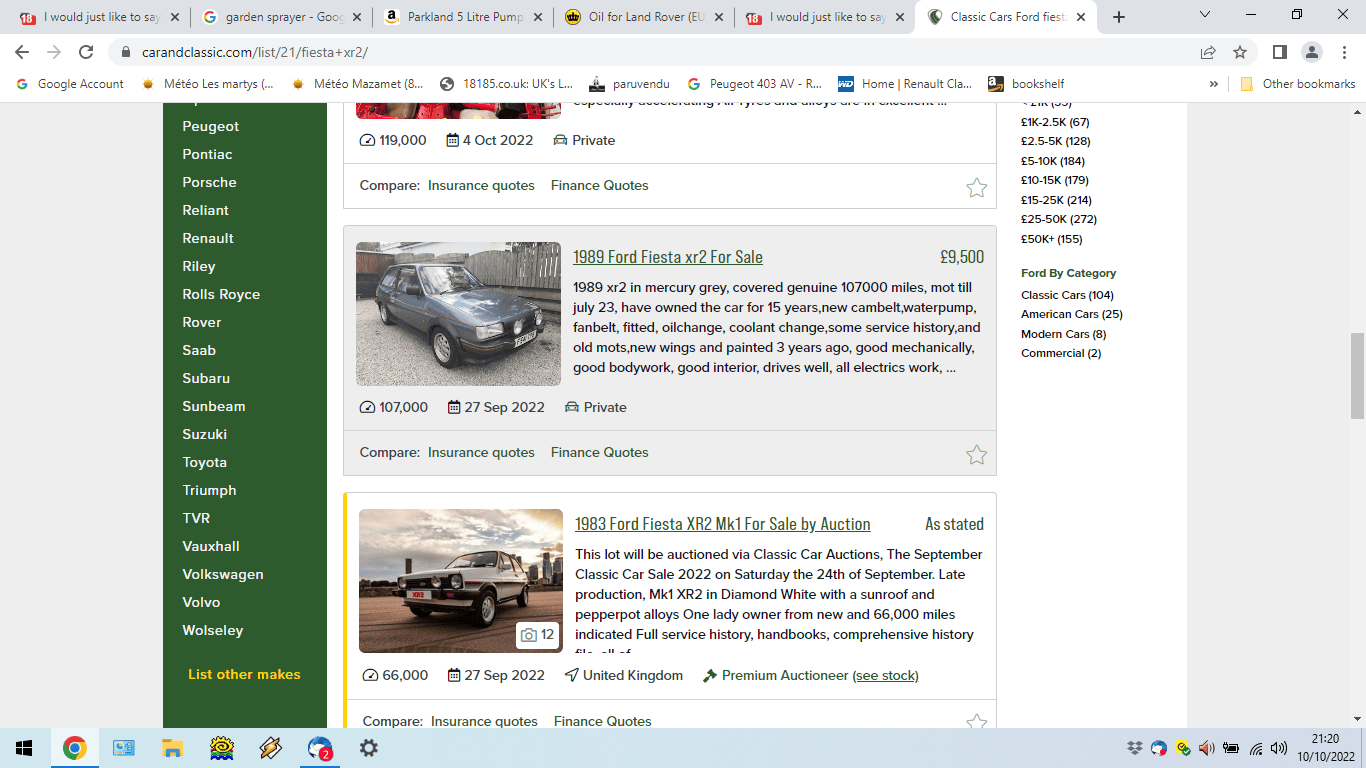Image resolution: width=1366 pixels, height=768 pixels.
Task: Open Thunderbird mail taskbar icon
Action: coord(320,748)
